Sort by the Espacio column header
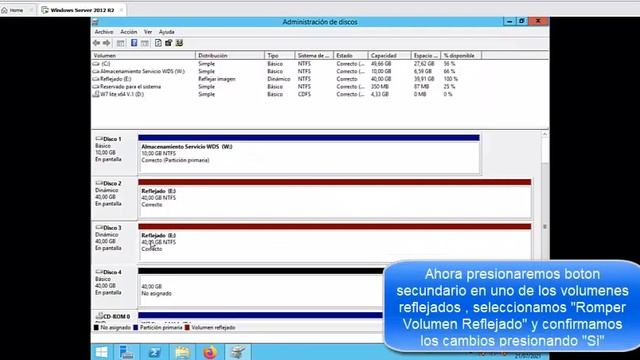Screen dimensions: 640x360 pyautogui.click(x=426, y=56)
